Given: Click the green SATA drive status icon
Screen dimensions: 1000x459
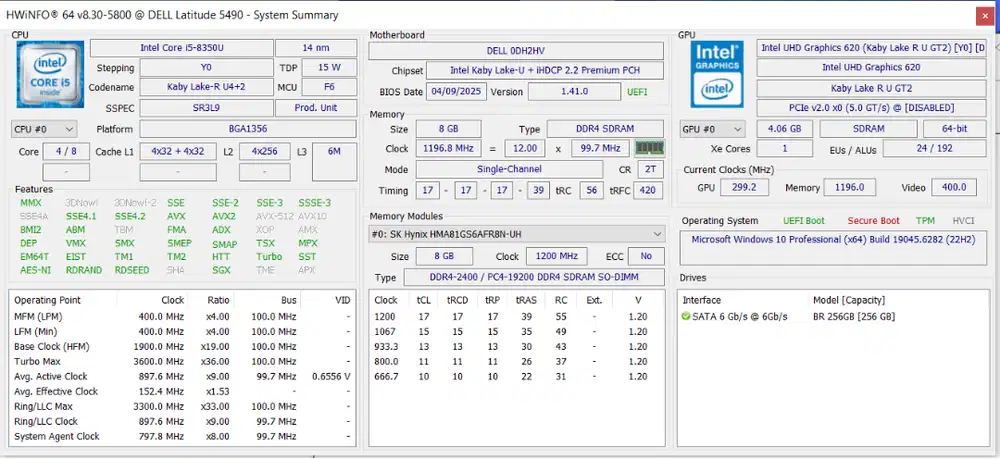Looking at the screenshot, I should (685, 317).
